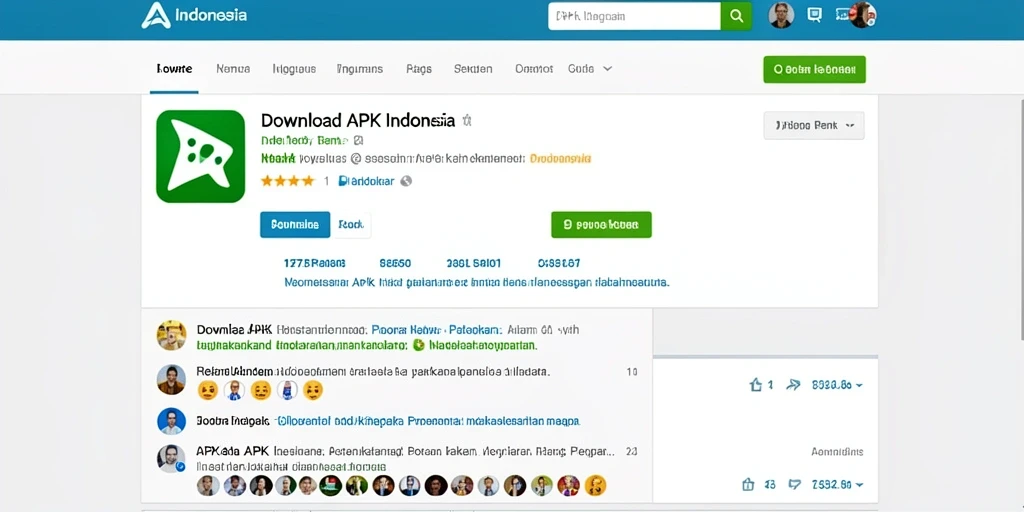
Task: Click the blue description line under stats
Action: [477, 283]
